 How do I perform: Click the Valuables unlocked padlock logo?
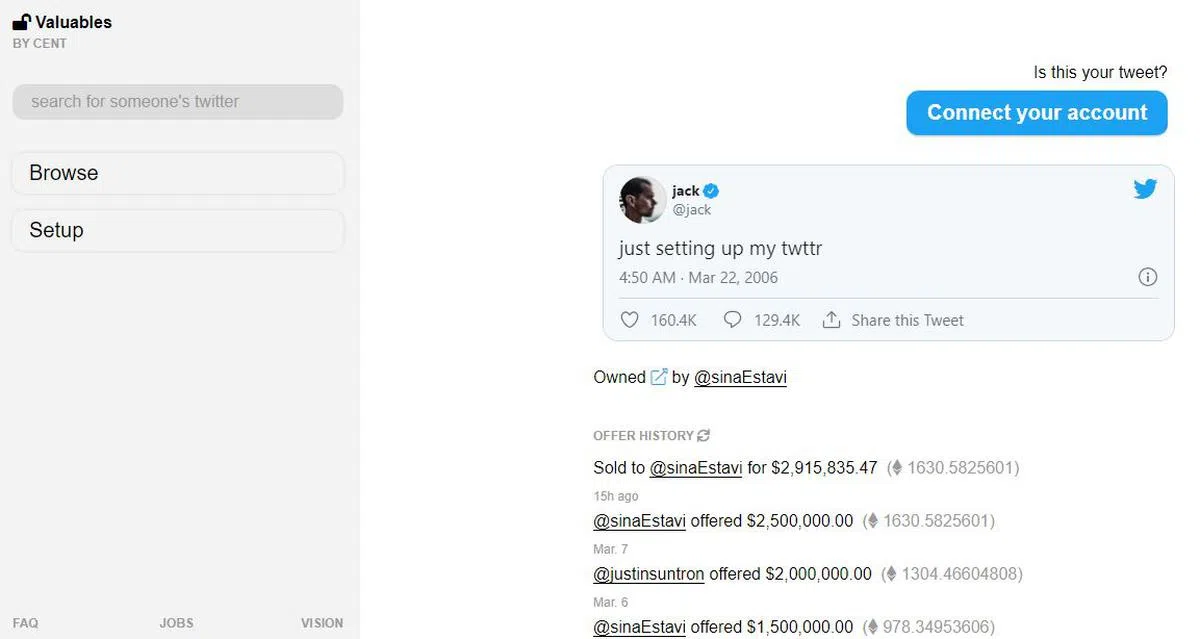21,22
